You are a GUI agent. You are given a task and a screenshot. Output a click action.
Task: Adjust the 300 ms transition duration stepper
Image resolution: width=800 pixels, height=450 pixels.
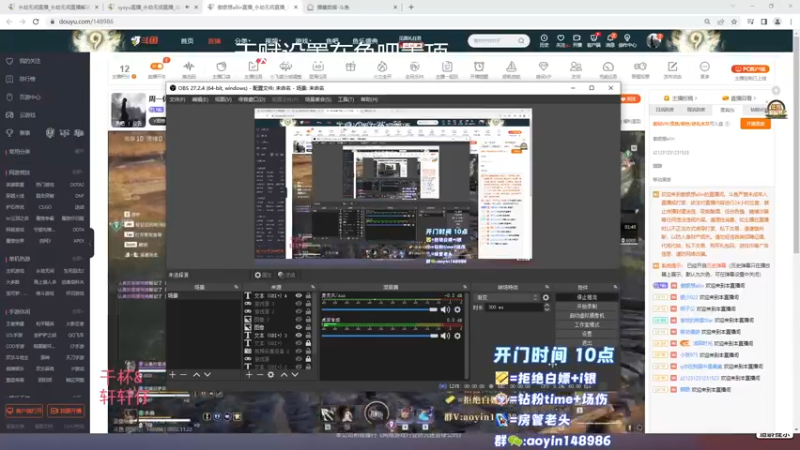547,308
